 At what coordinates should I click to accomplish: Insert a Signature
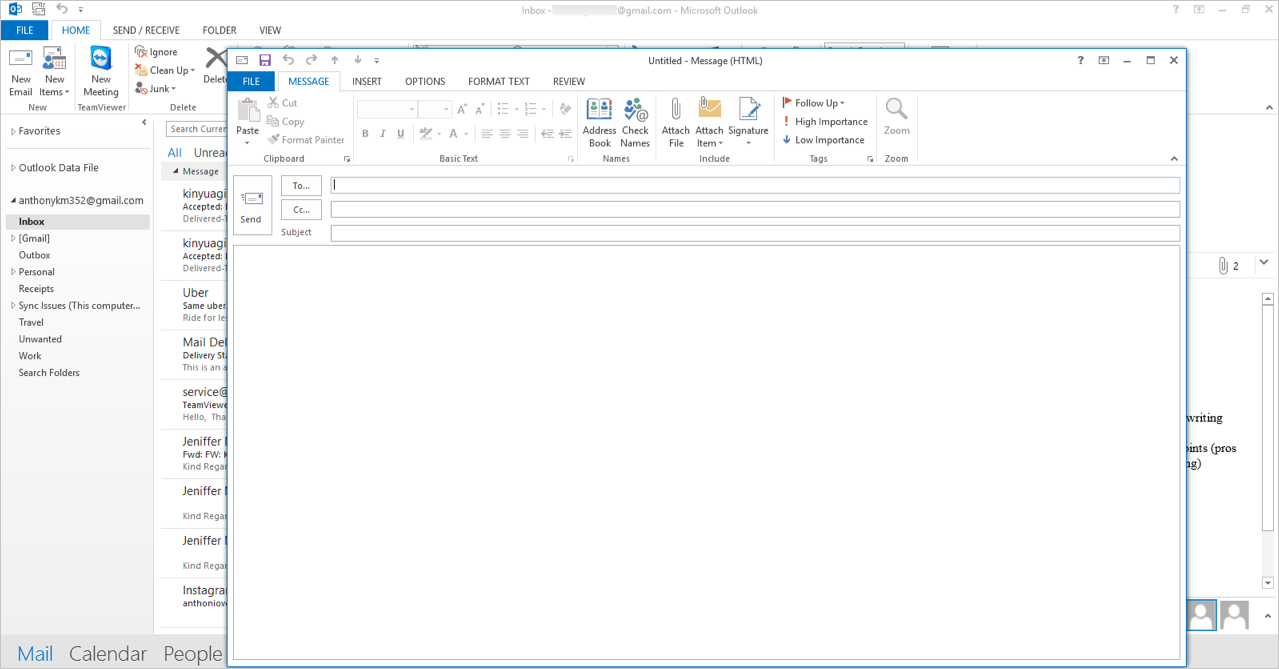[x=748, y=120]
